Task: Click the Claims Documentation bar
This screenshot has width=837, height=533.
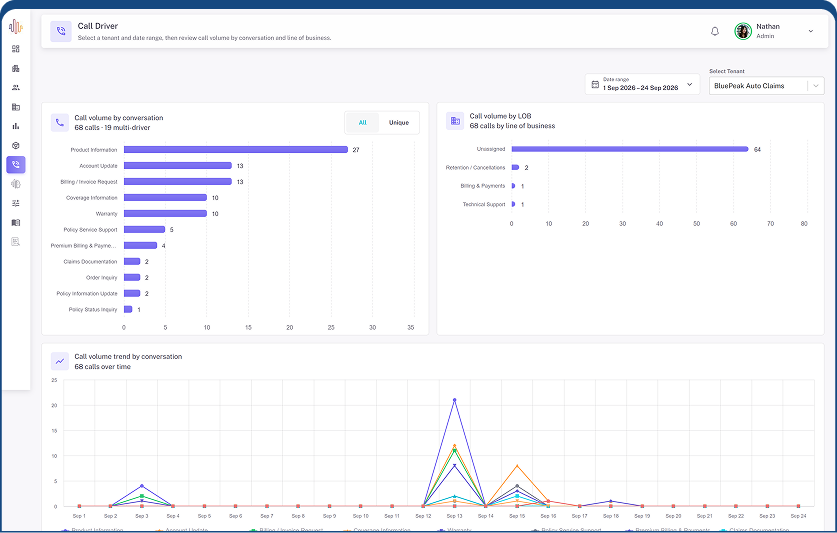Action: point(132,262)
